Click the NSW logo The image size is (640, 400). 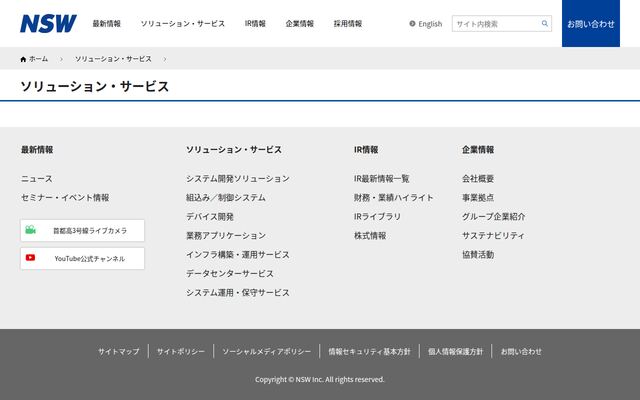tap(48, 23)
